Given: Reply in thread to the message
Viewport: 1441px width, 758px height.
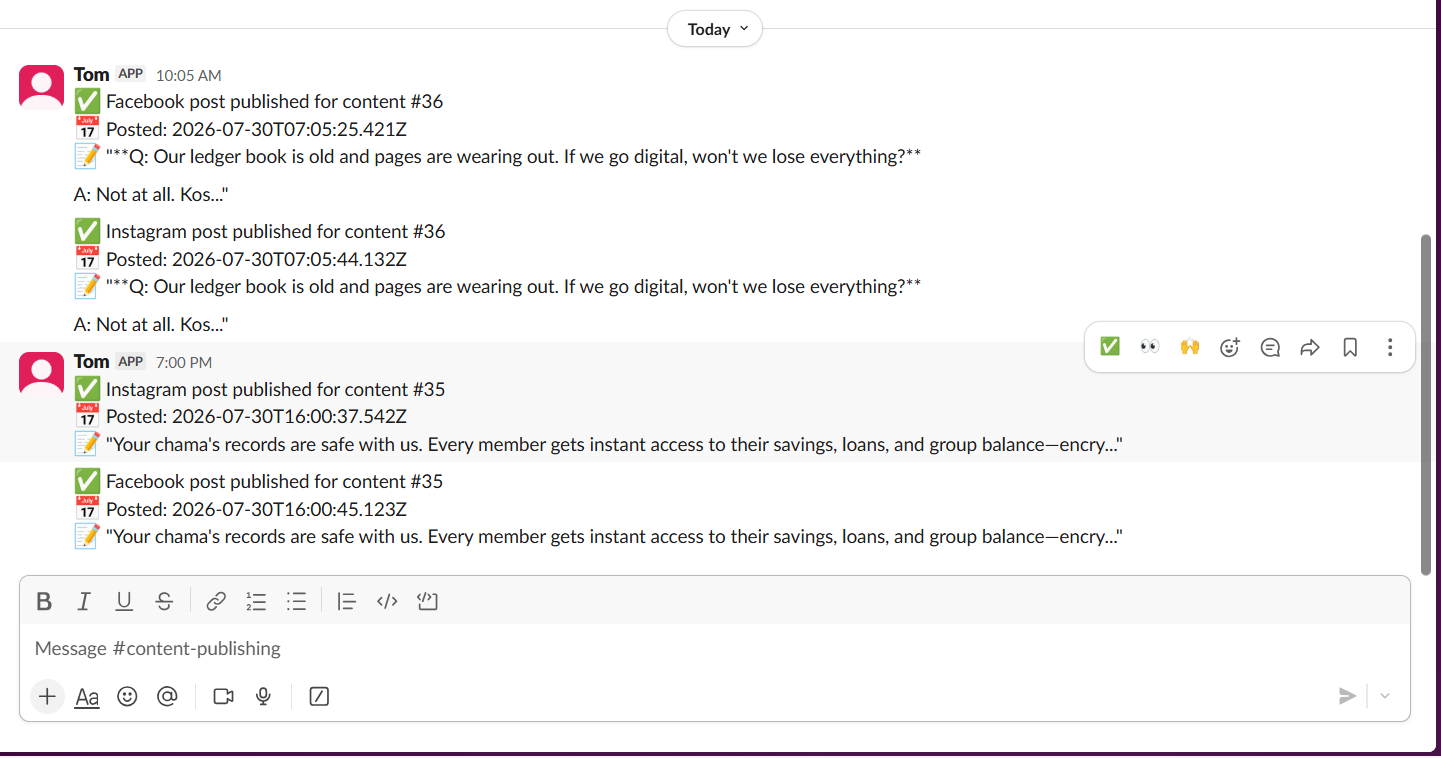Looking at the screenshot, I should click(1270, 347).
